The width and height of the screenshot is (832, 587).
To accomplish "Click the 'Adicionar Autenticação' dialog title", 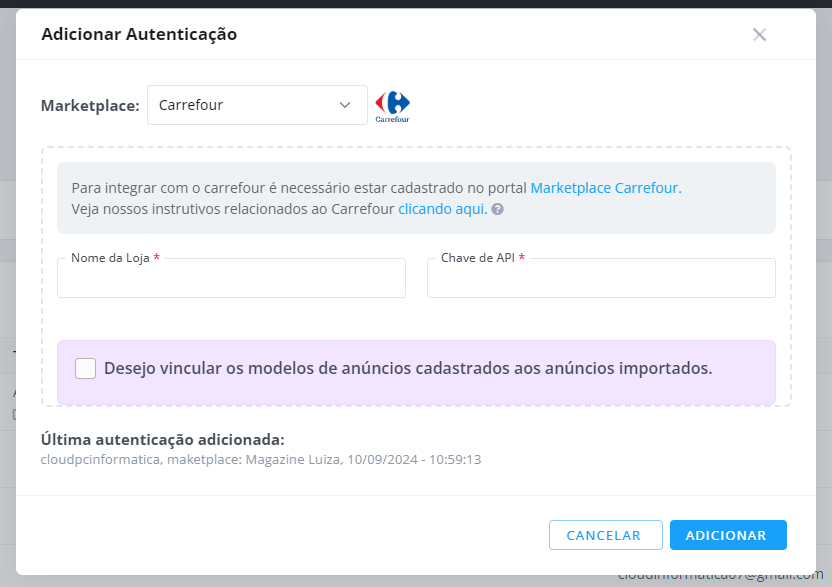I will click(x=139, y=34).
